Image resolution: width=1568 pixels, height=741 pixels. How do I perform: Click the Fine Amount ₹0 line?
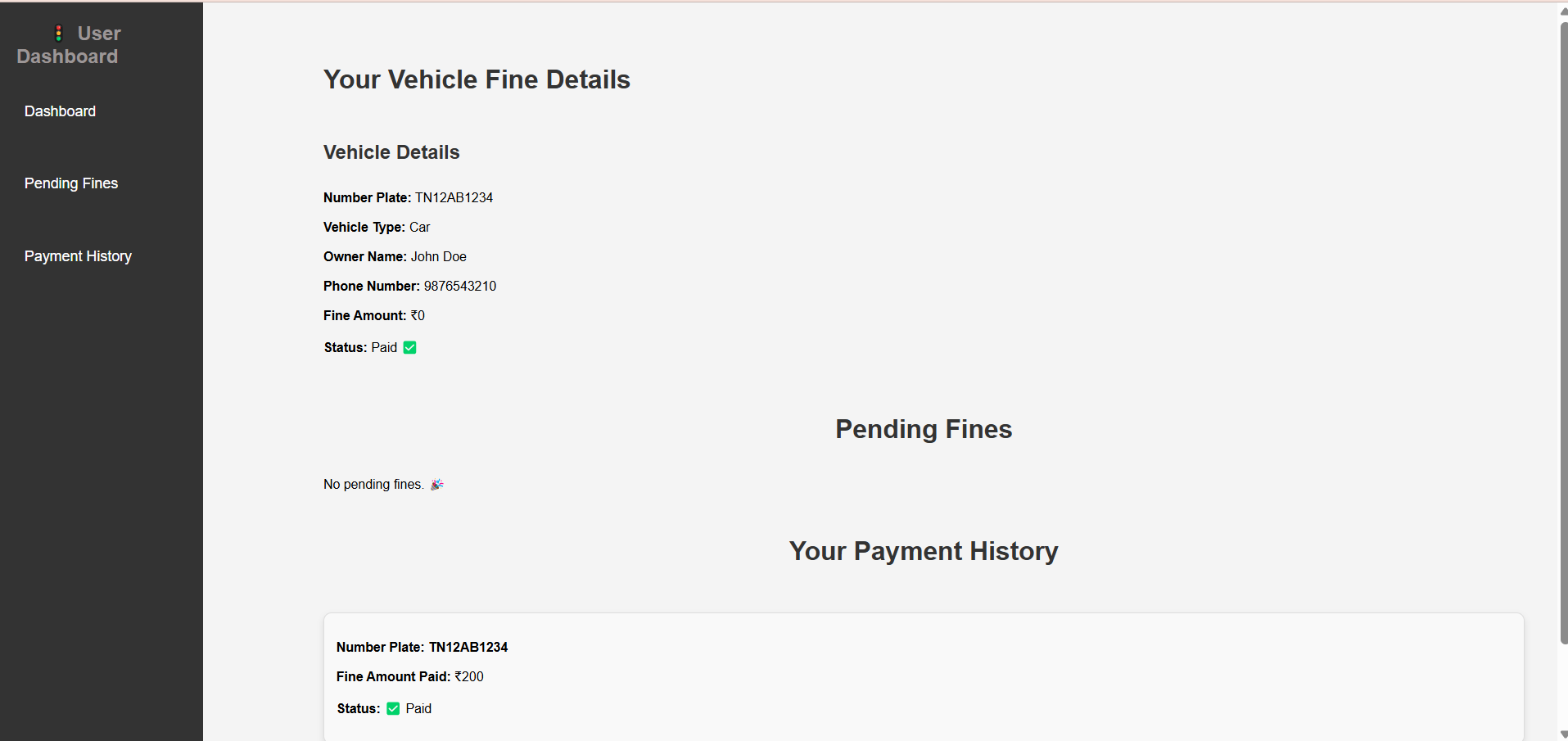pos(374,315)
